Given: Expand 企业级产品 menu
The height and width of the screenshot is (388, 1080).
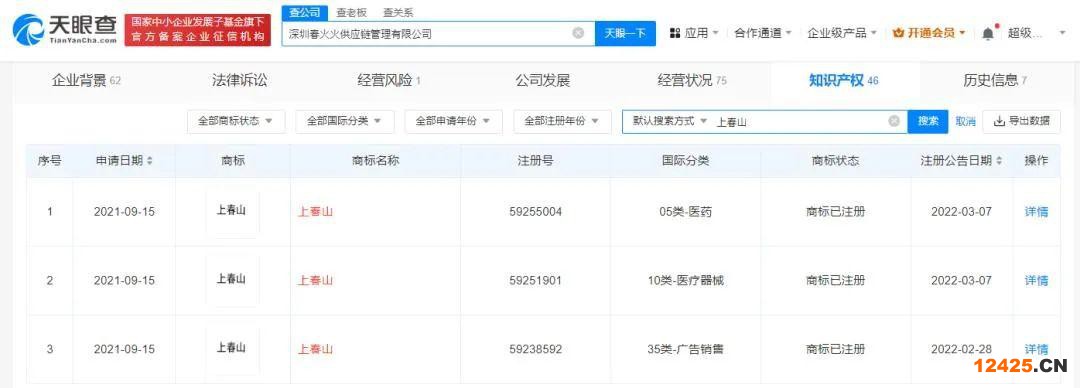Looking at the screenshot, I should click(842, 32).
